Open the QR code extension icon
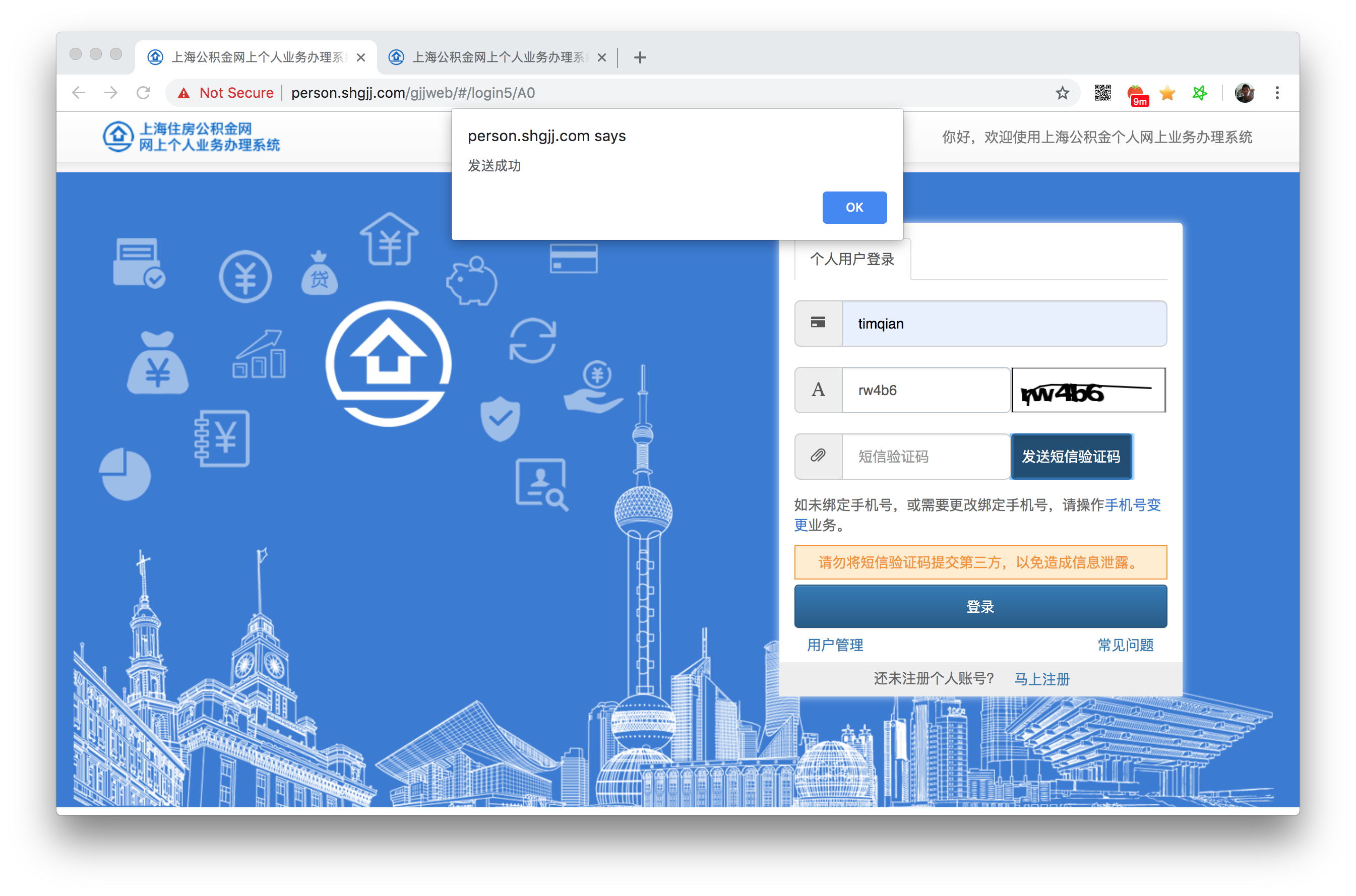1356x896 pixels. (1102, 93)
